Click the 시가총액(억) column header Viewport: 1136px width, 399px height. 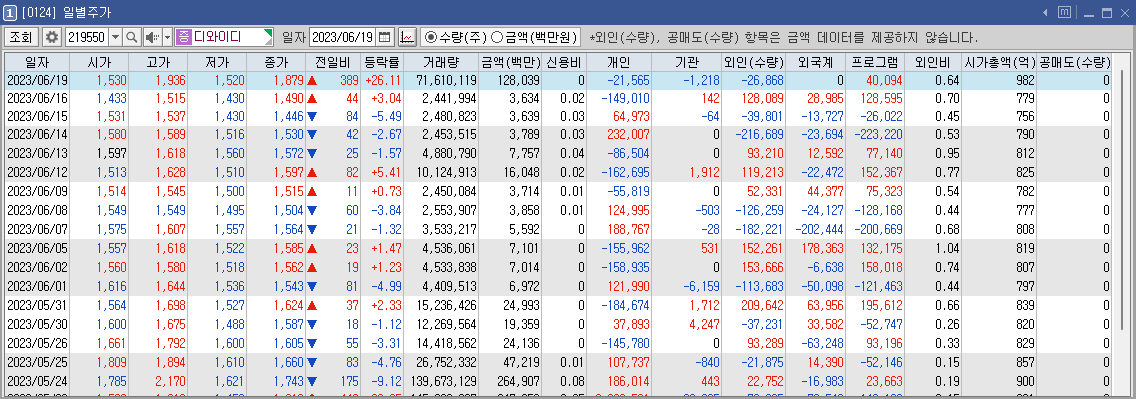click(999, 62)
